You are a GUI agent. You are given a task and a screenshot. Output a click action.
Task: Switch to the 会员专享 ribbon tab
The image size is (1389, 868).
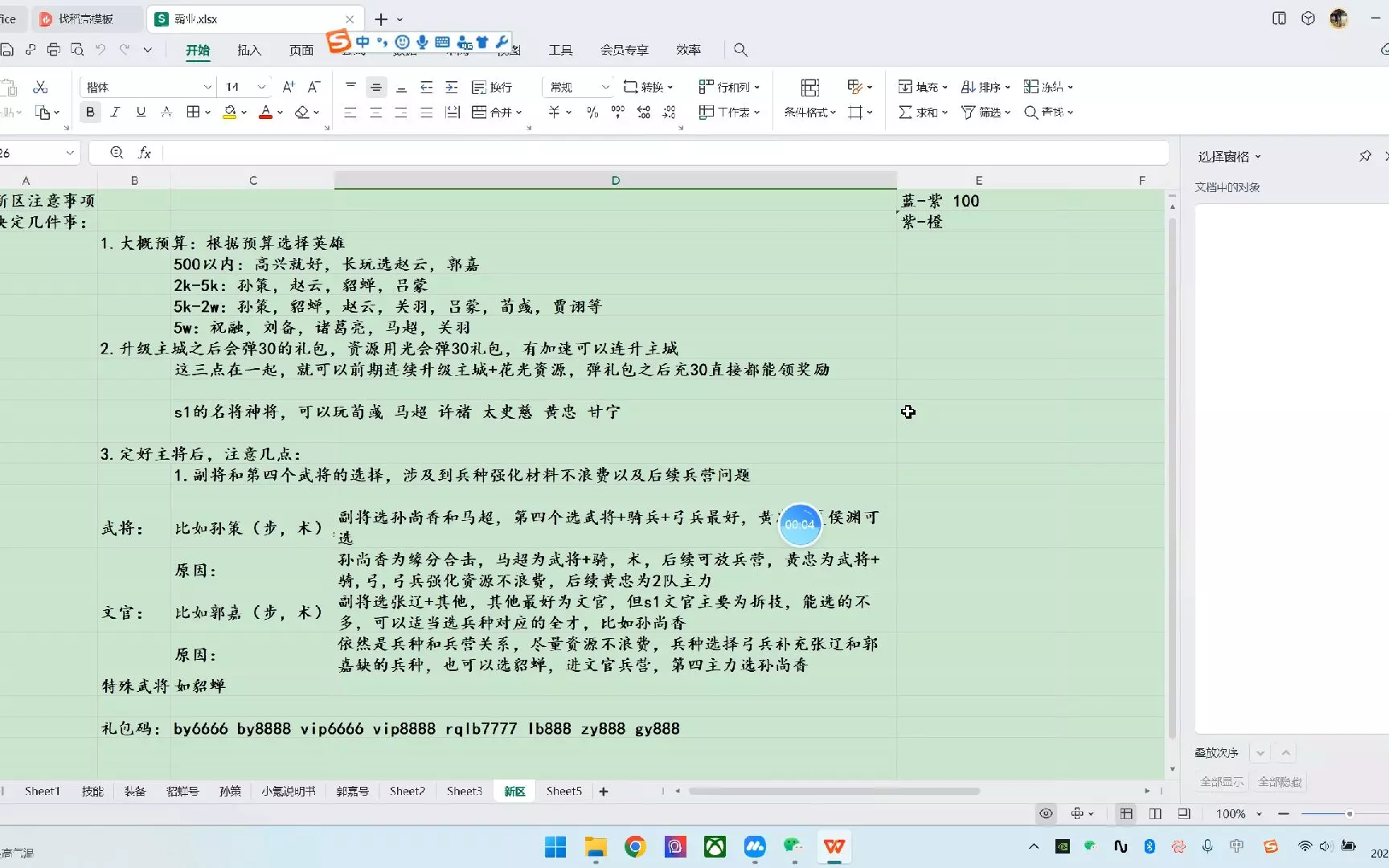pyautogui.click(x=625, y=50)
